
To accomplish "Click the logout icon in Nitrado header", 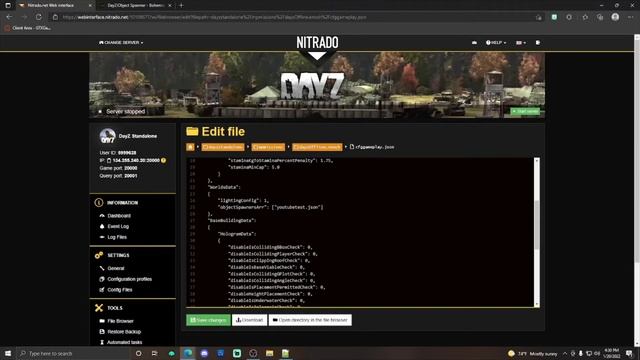I will coord(538,42).
